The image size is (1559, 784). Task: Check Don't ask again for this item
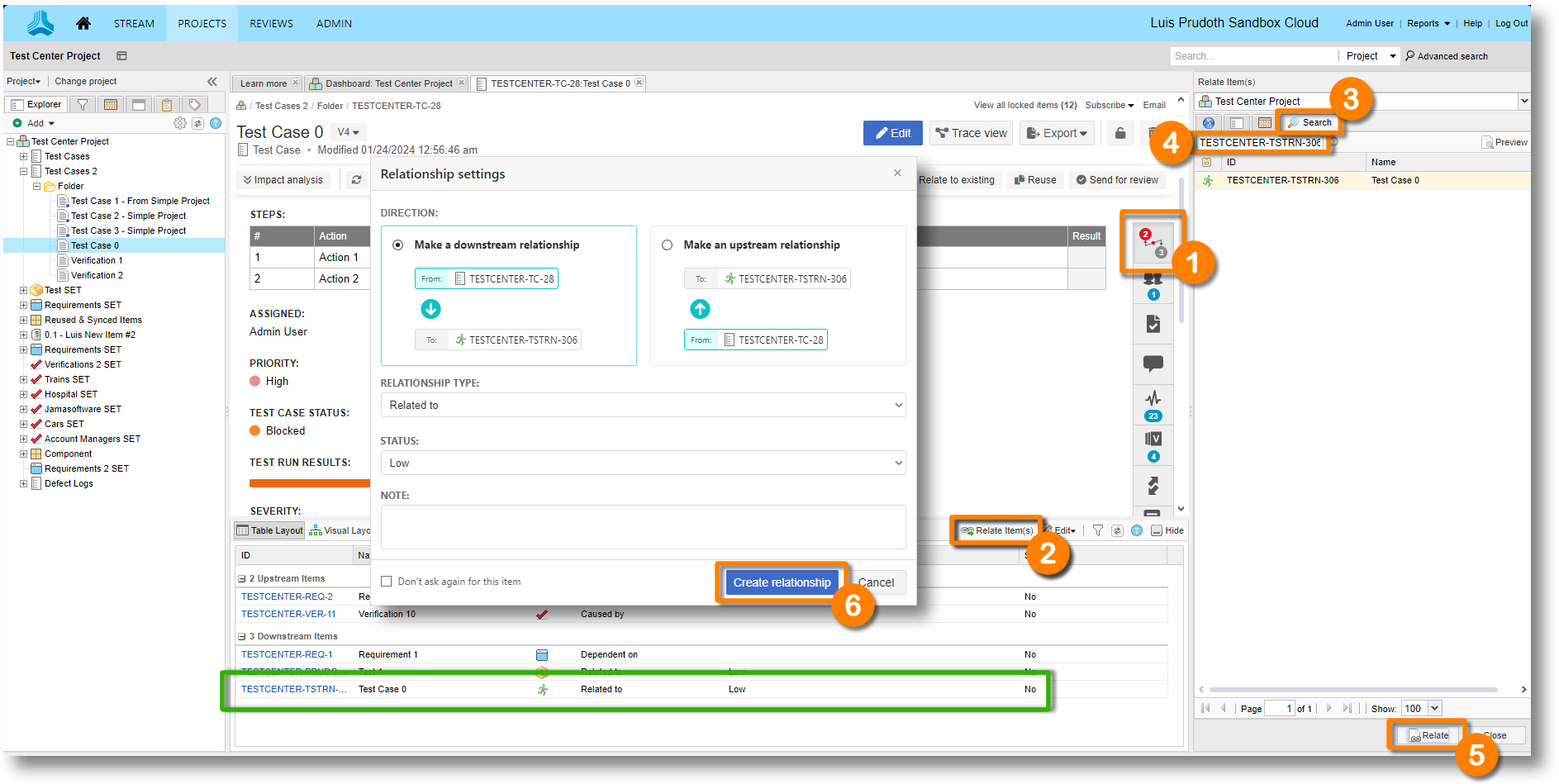[x=386, y=582]
